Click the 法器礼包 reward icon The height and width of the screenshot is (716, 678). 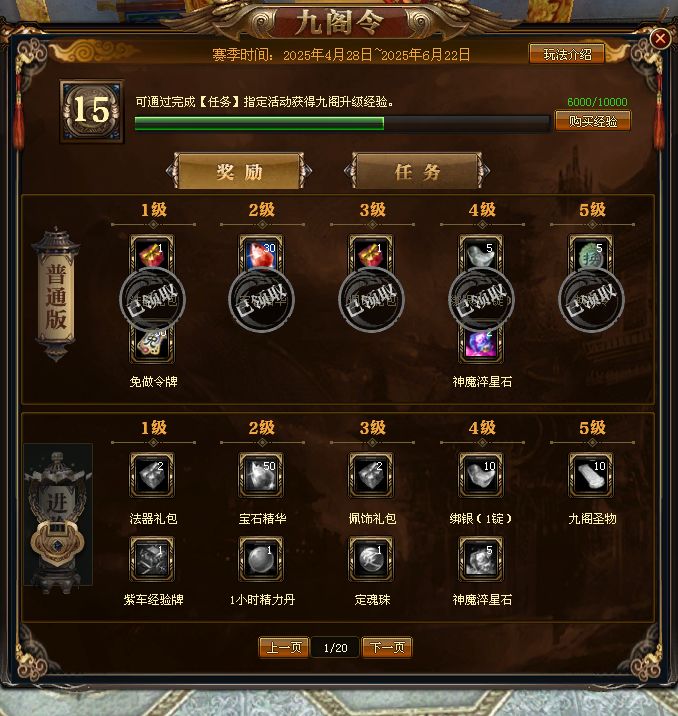click(152, 474)
